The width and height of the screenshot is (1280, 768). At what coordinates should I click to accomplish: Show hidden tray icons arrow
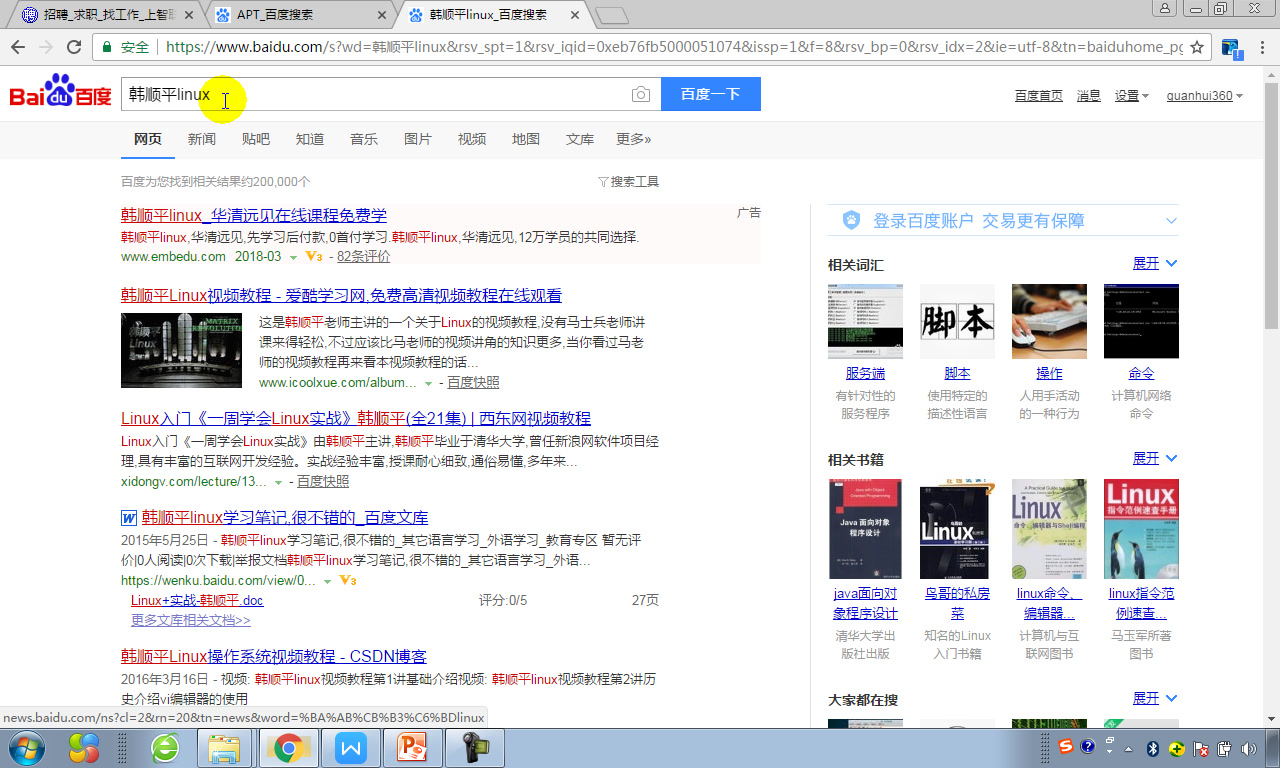[1129, 748]
